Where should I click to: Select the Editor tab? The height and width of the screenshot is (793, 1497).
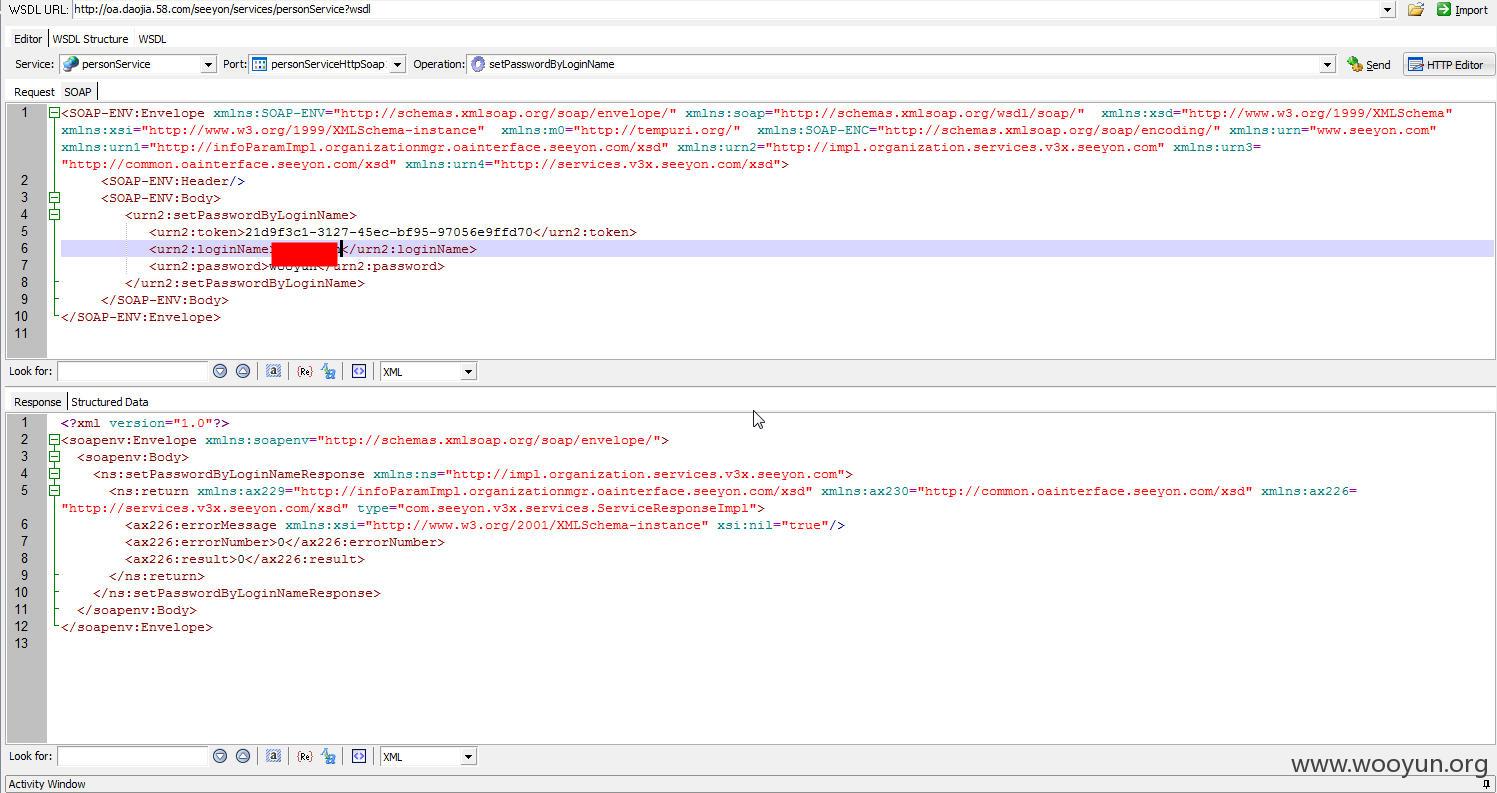(28, 39)
